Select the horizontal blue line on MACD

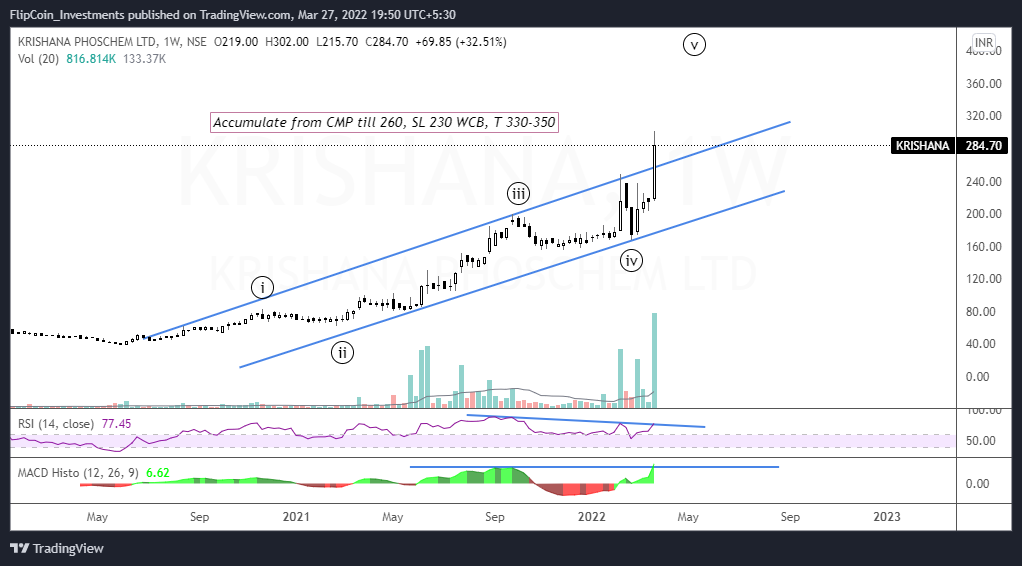[x=594, y=467]
